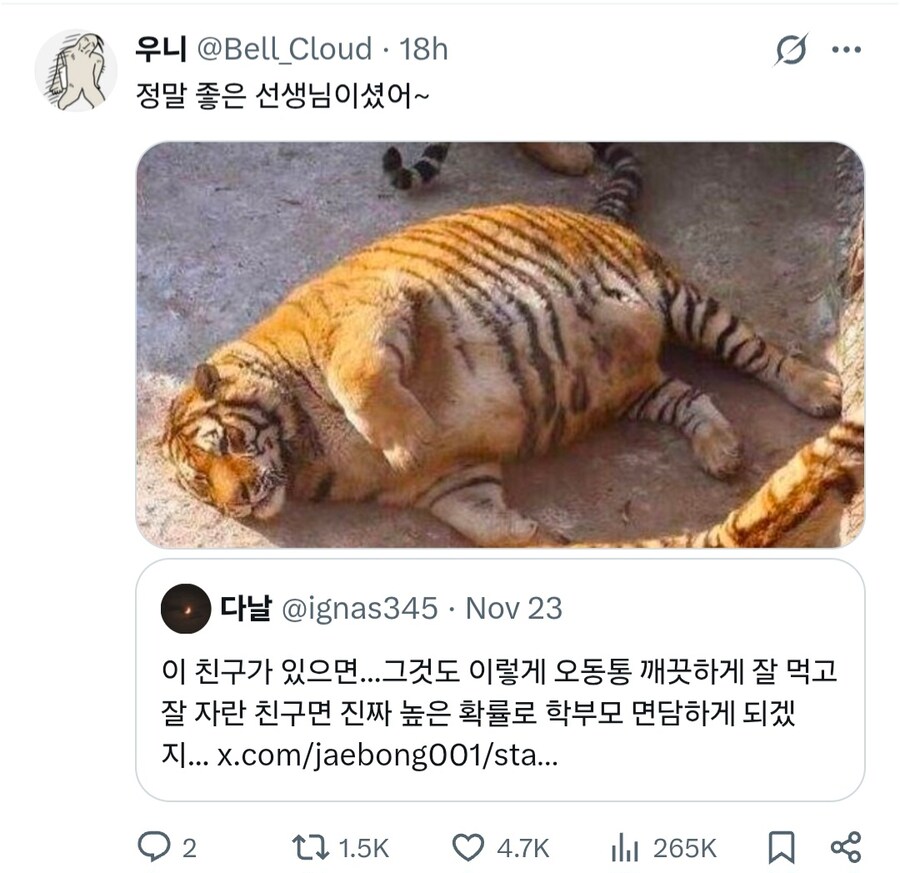Click the 18h timestamp
This screenshot has height=873, width=900.
[423, 48]
